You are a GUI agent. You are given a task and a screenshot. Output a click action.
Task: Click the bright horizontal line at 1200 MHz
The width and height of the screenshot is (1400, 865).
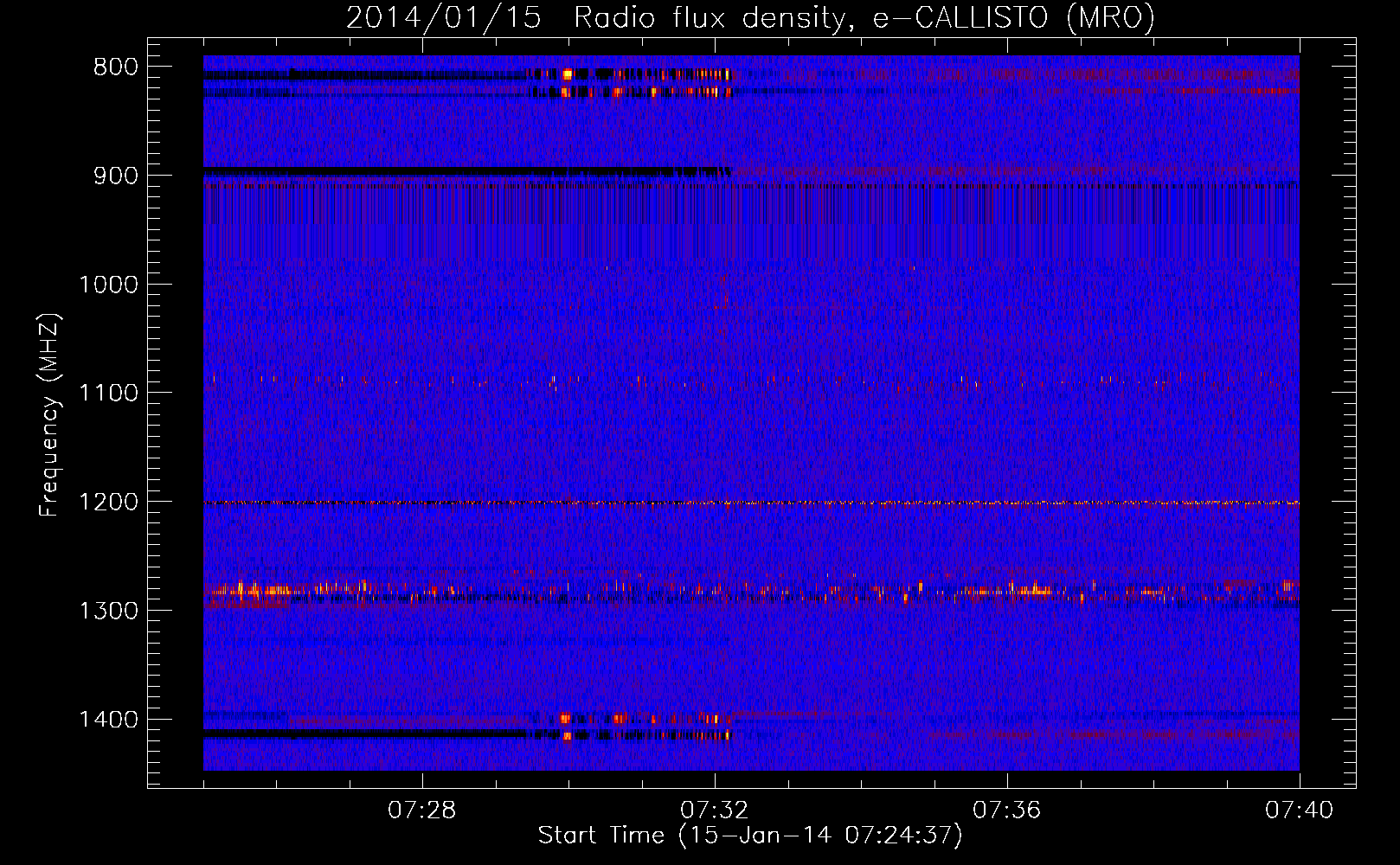[x=751, y=503]
